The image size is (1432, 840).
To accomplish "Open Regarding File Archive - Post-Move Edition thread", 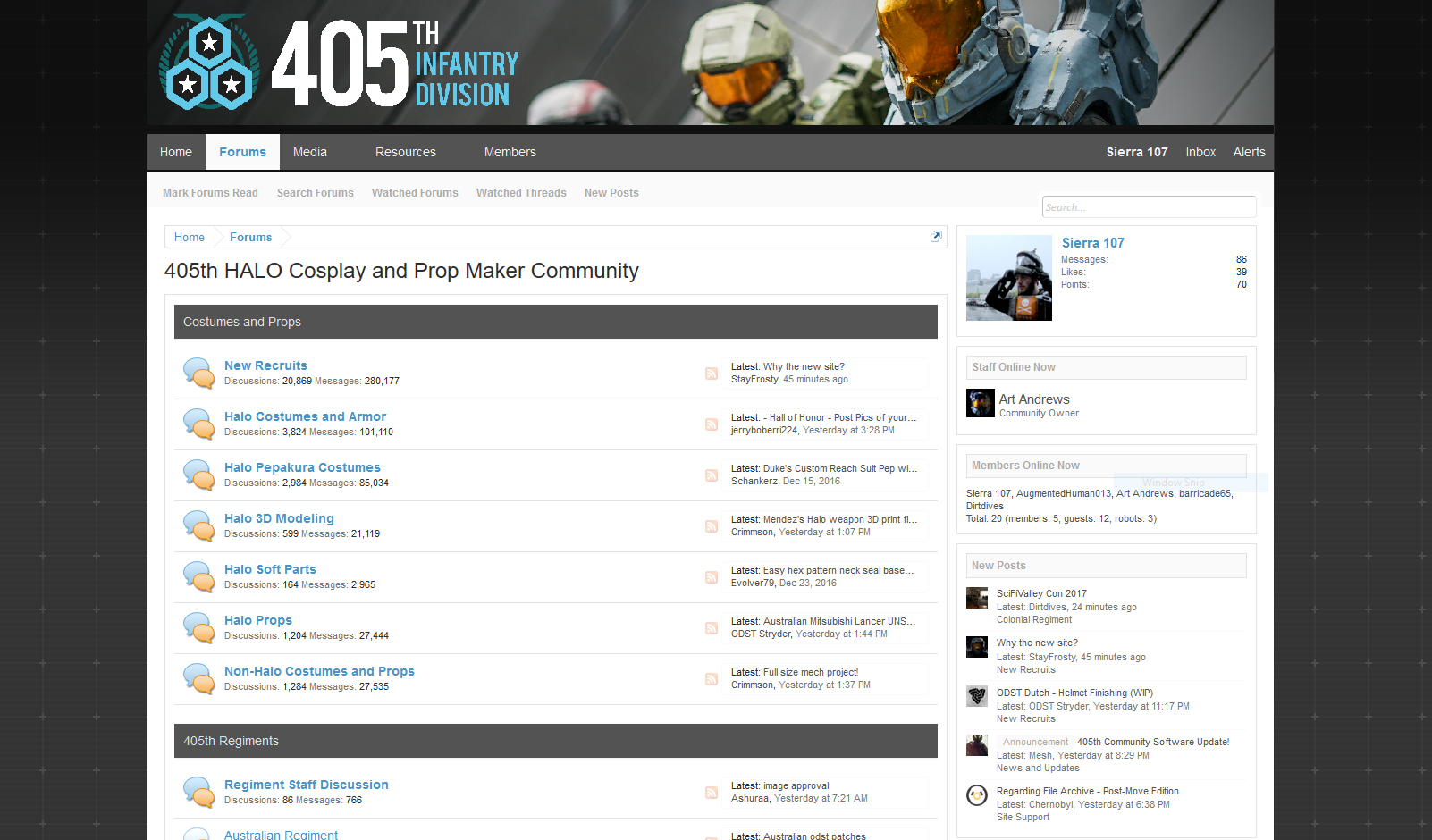I will pyautogui.click(x=1088, y=791).
